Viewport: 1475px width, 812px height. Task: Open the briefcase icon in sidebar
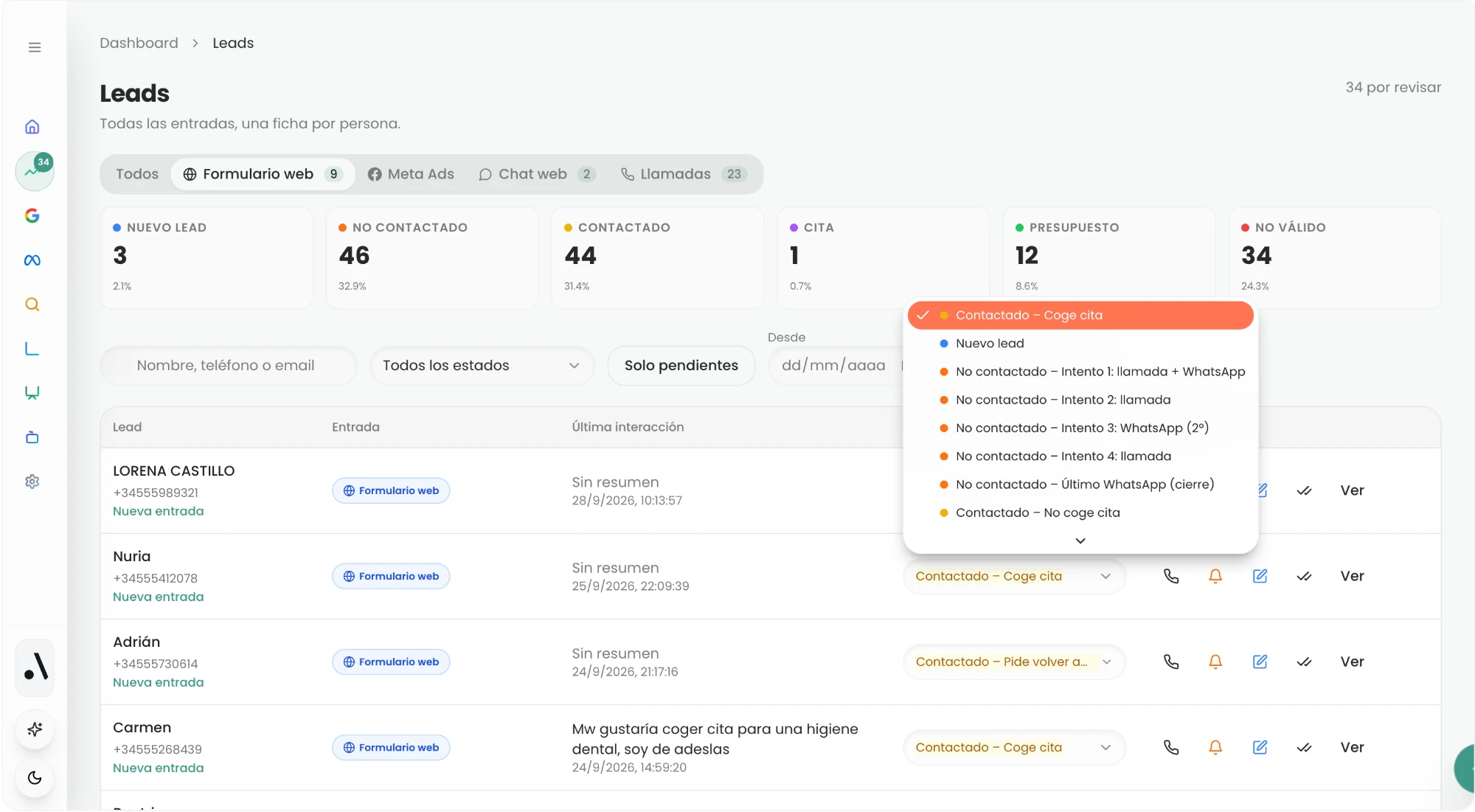[x=32, y=437]
